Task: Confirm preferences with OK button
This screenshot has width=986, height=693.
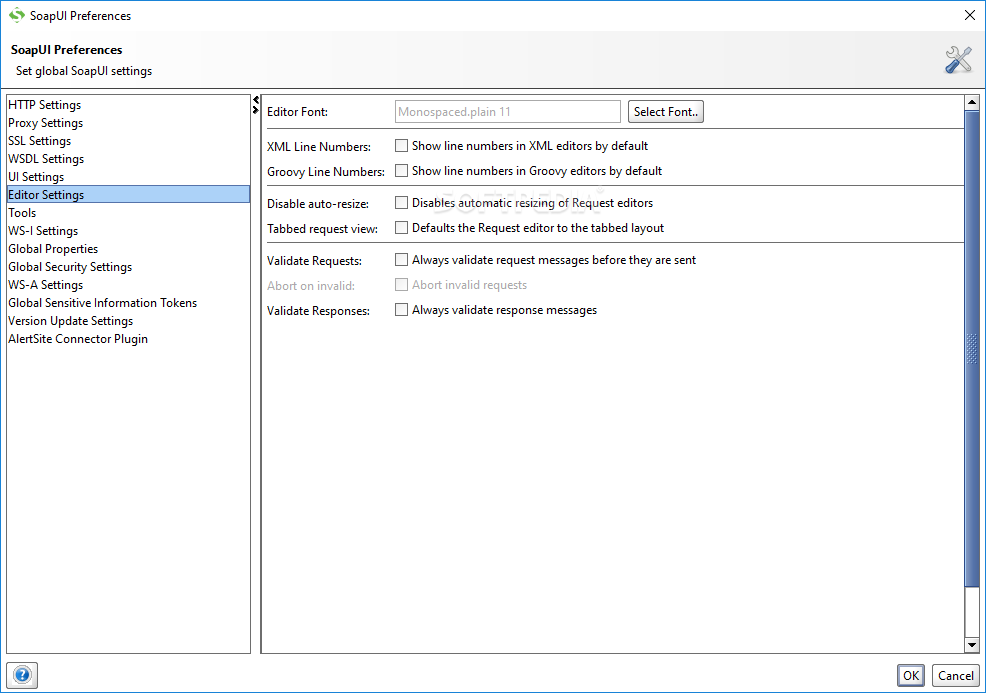Action: coord(911,676)
